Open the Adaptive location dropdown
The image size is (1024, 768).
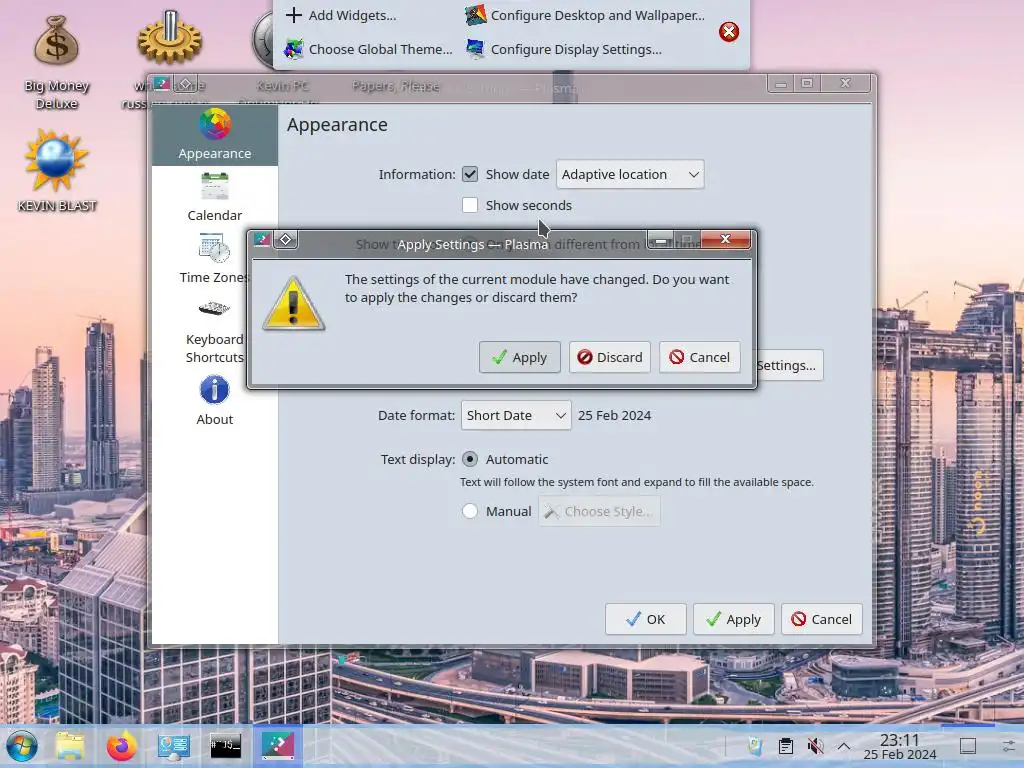tap(630, 174)
